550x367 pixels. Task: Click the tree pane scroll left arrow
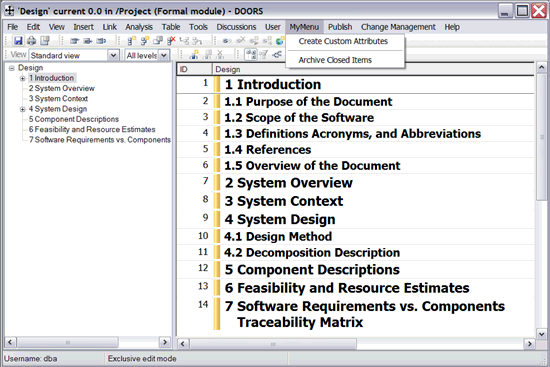click(x=10, y=342)
